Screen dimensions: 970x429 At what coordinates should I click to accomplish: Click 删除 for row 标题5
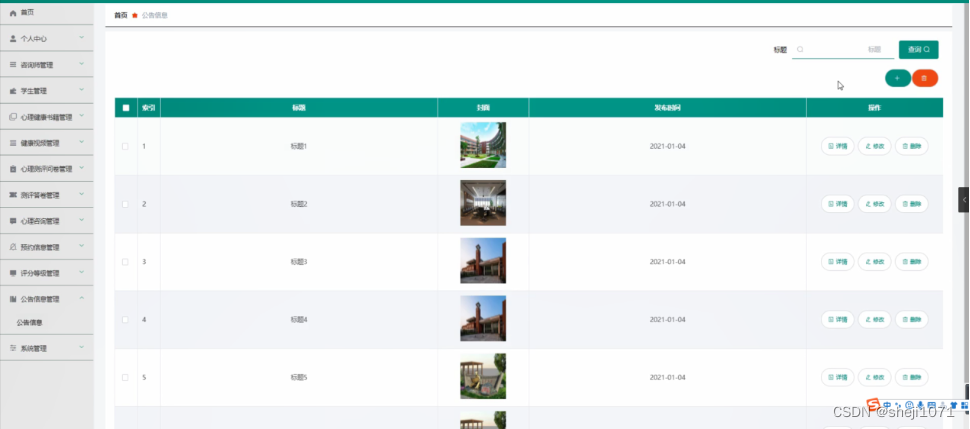pyautogui.click(x=912, y=377)
